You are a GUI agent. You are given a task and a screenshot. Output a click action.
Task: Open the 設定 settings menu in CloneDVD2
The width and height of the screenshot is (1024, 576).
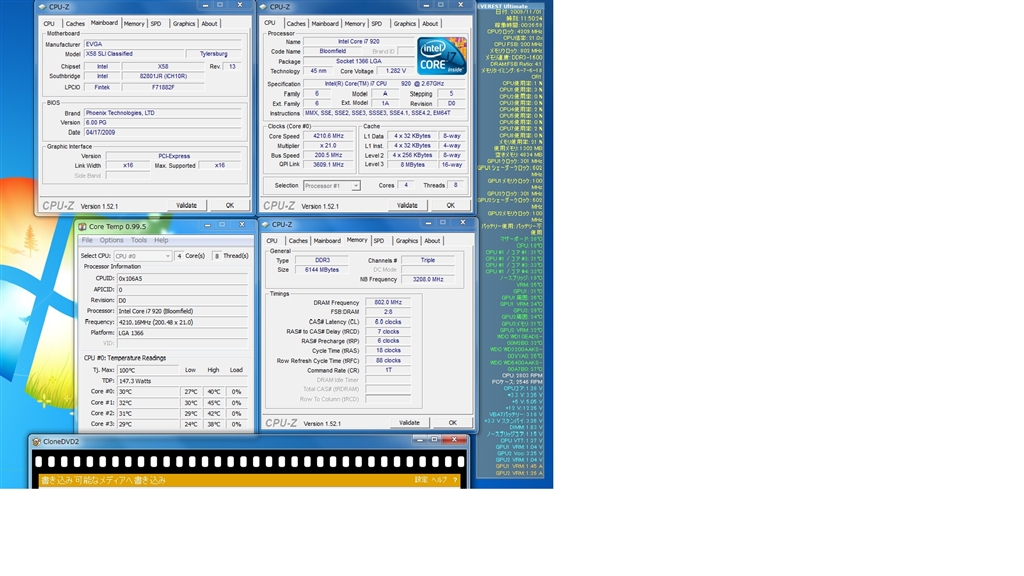[421, 480]
